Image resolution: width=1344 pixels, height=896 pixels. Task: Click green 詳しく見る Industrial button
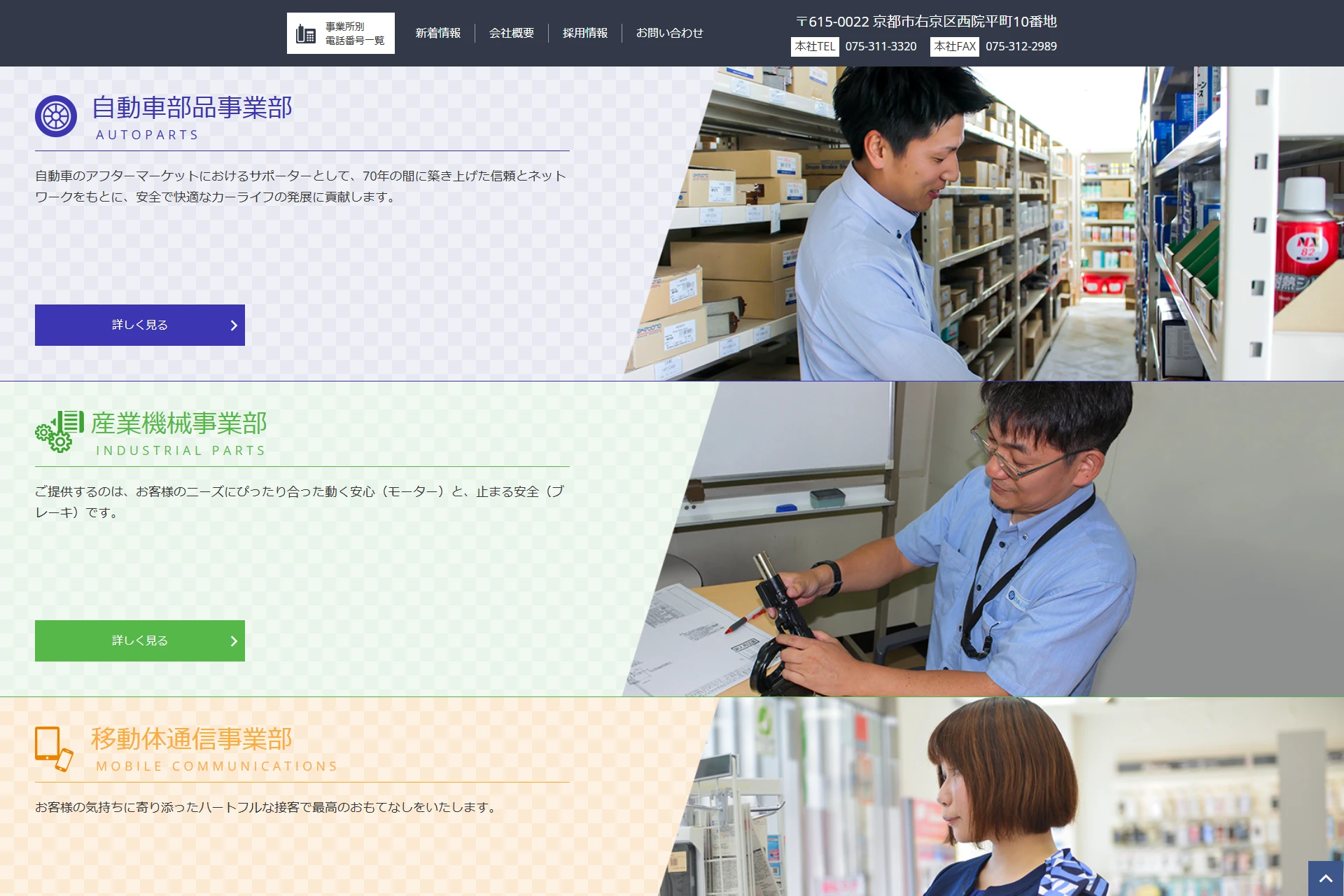140,640
